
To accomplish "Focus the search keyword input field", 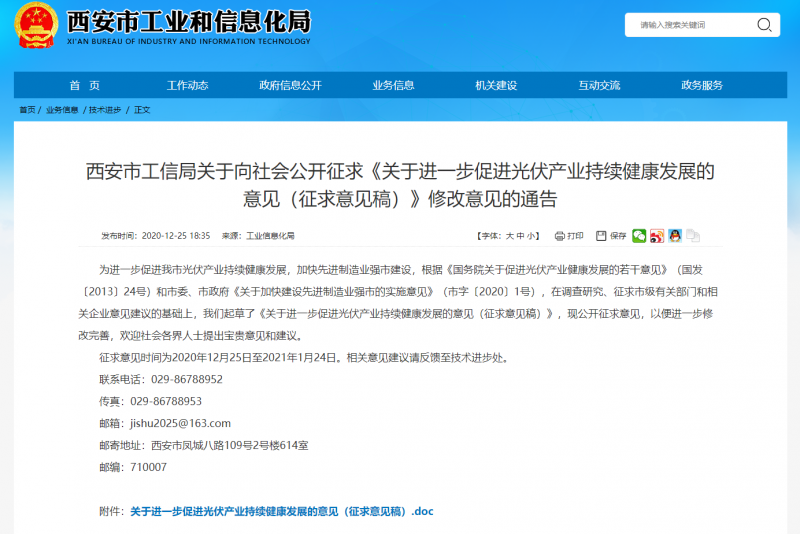I will 690,25.
